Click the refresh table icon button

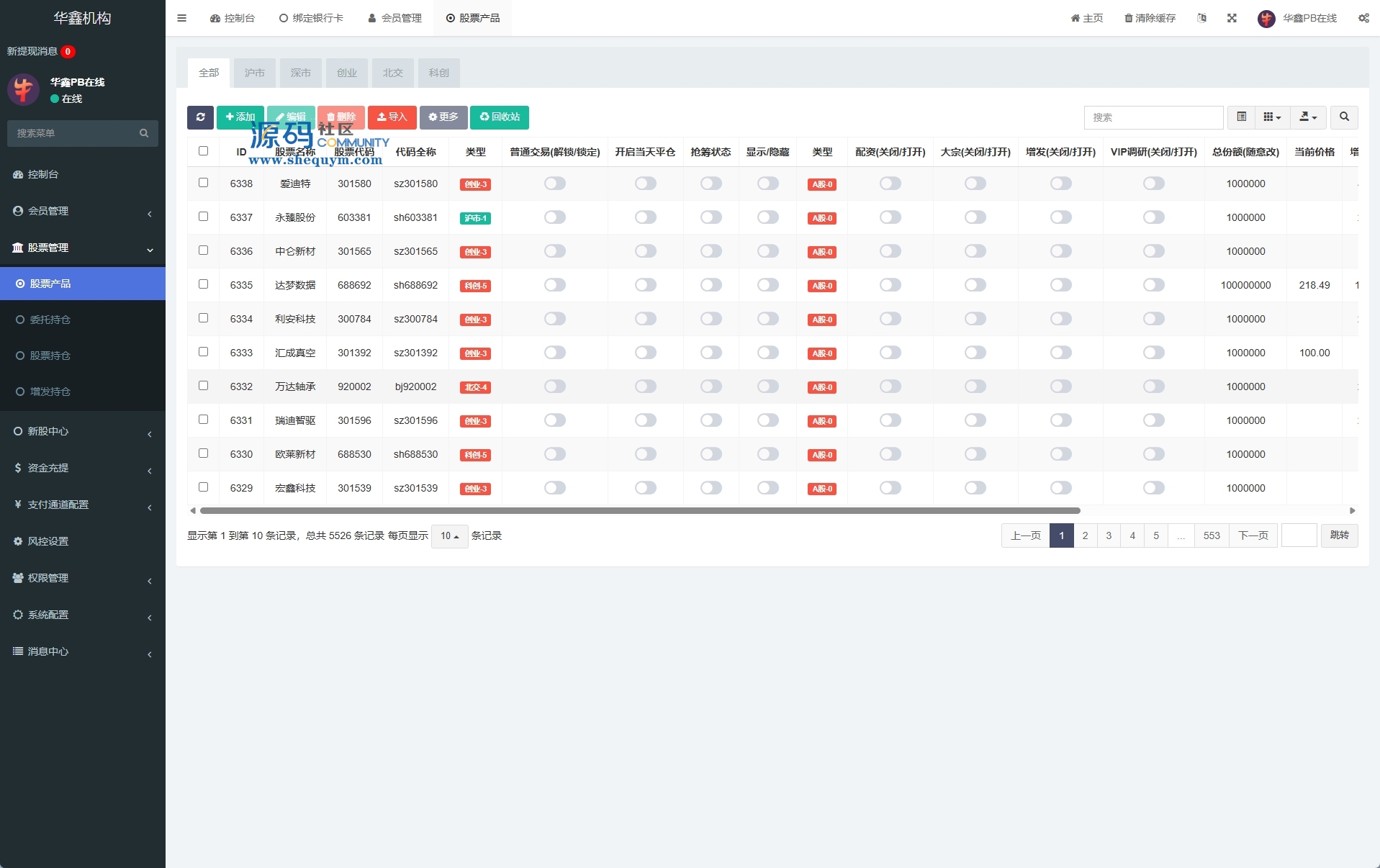200,117
